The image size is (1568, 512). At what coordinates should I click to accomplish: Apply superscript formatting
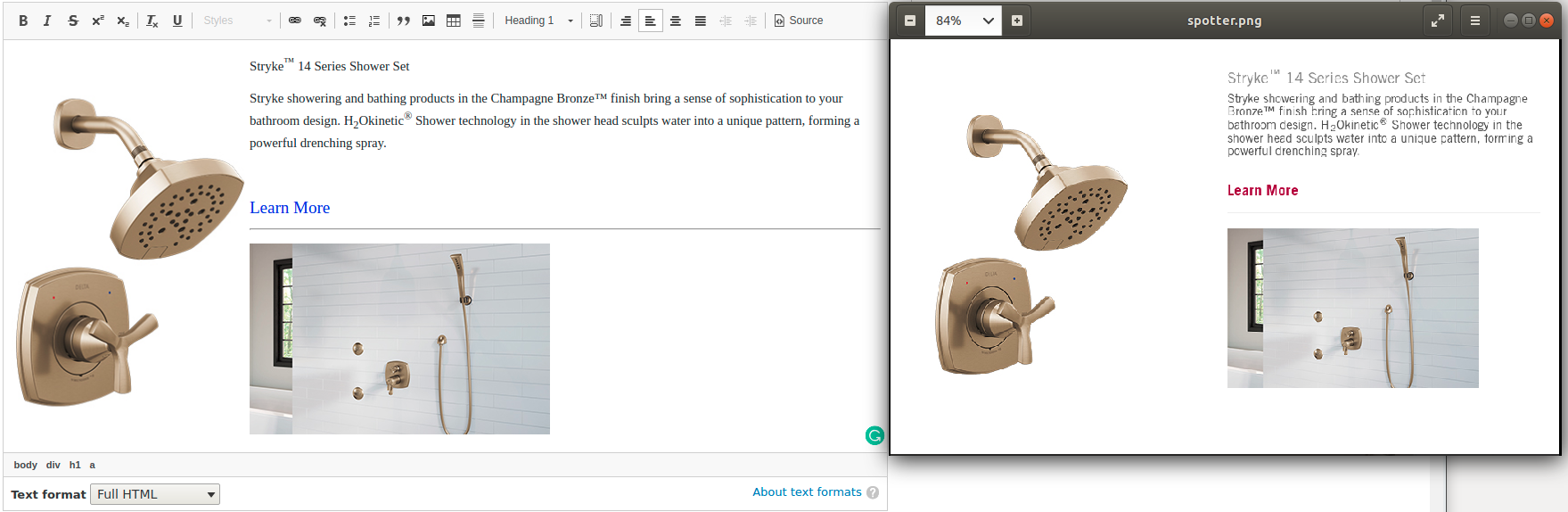click(98, 21)
